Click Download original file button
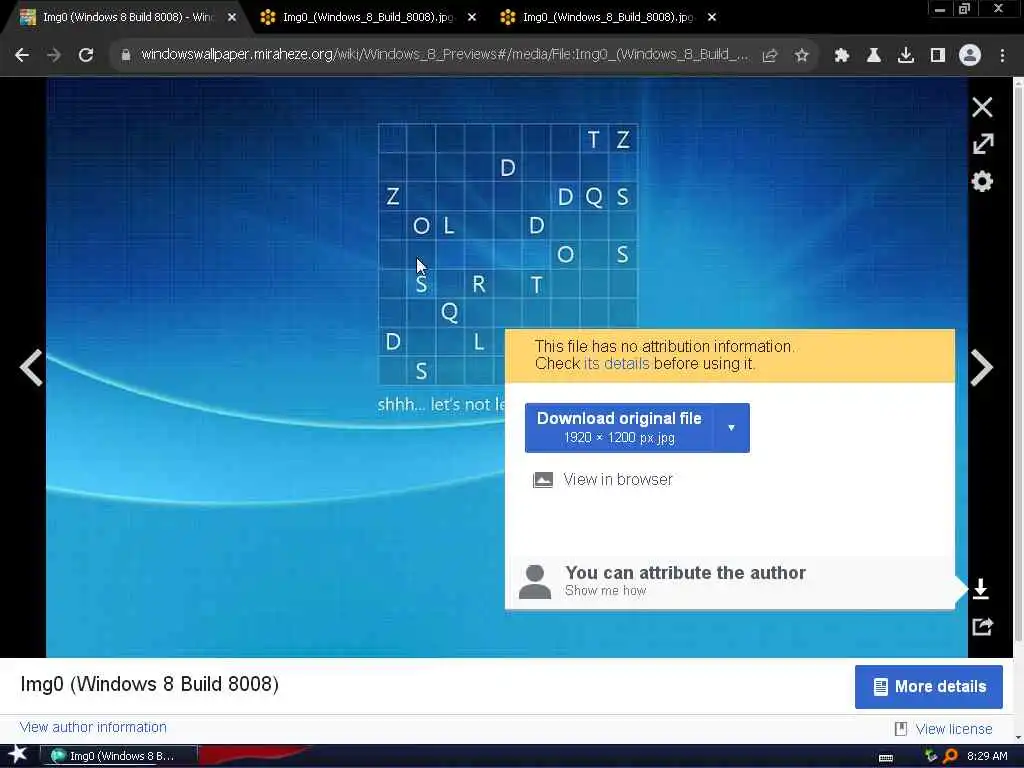The width and height of the screenshot is (1024, 768). [618, 428]
